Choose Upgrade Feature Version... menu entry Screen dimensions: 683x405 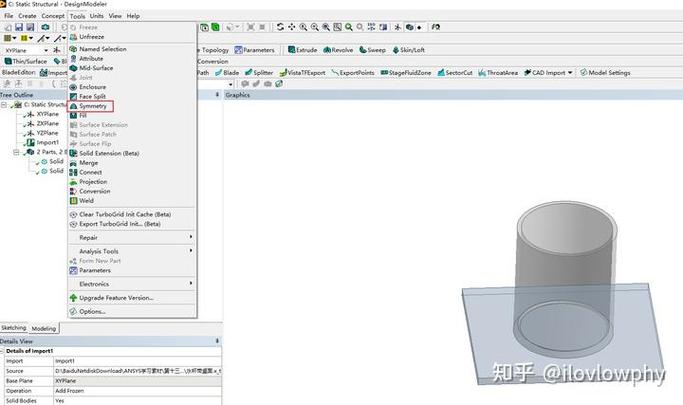point(116,298)
